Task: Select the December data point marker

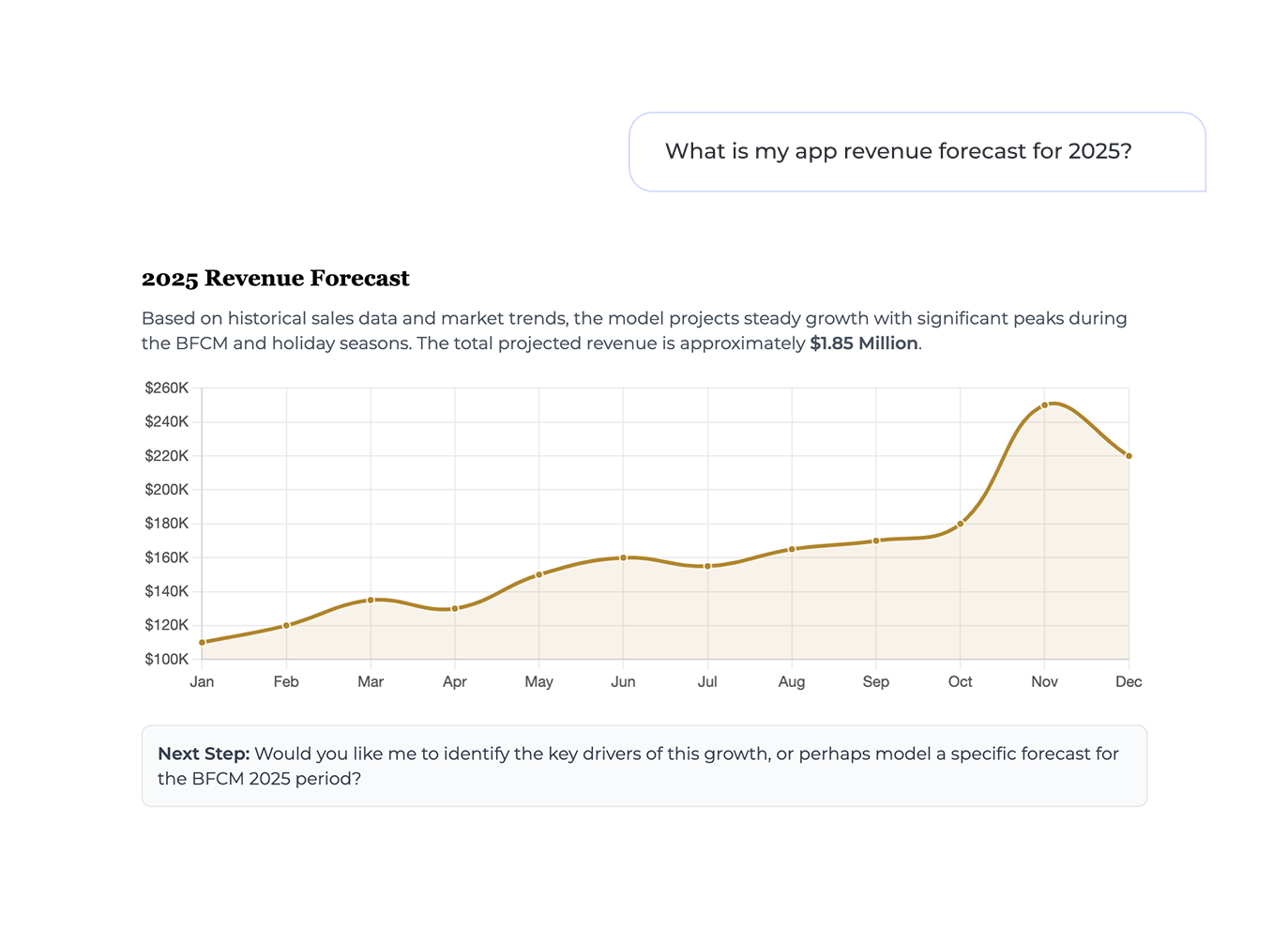Action: [1129, 456]
